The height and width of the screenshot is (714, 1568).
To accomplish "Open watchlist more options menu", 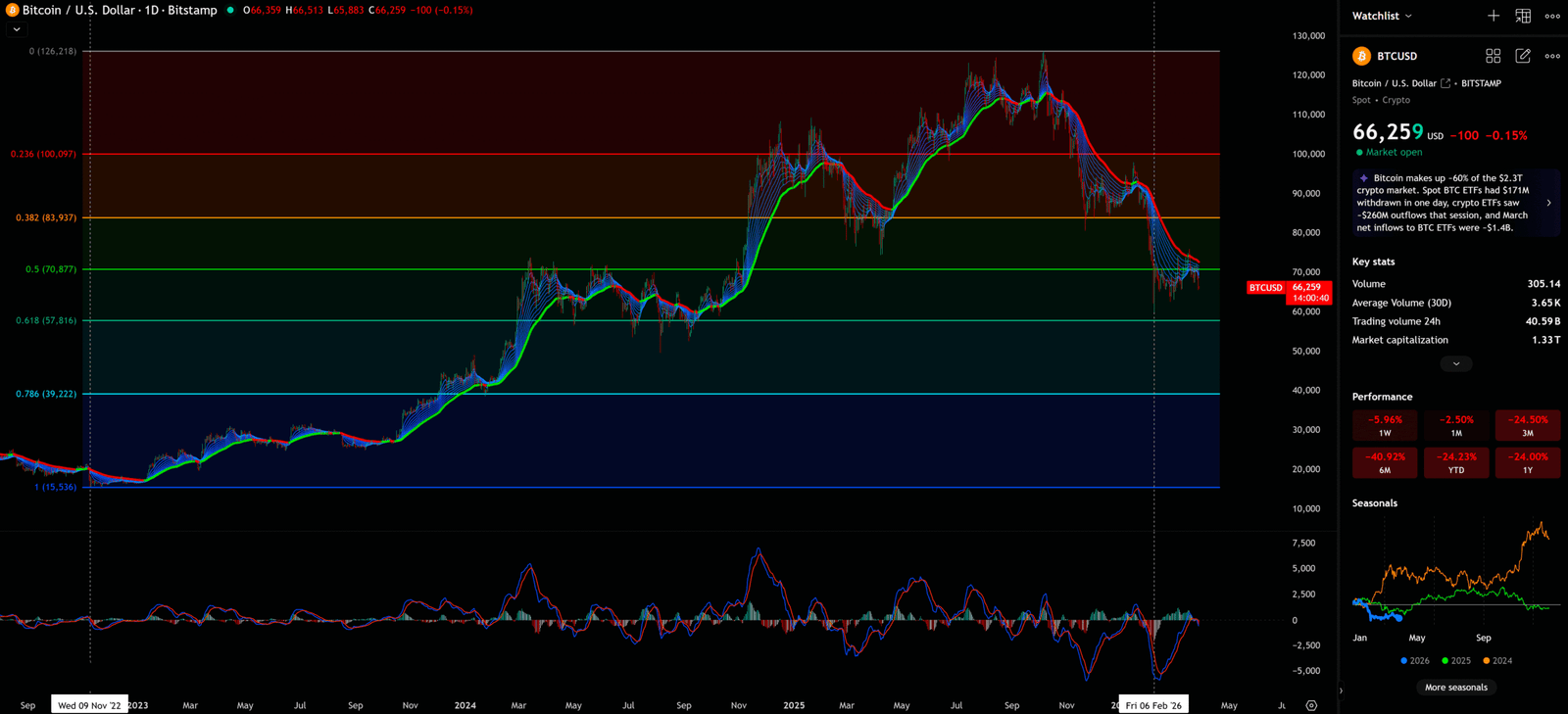I will (1552, 16).
